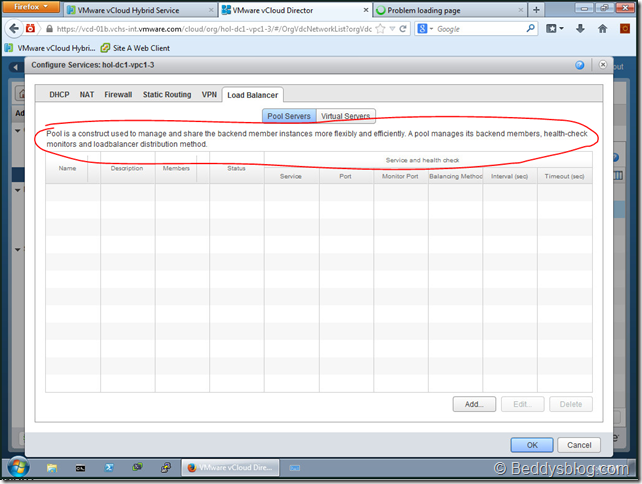Click the search magnifier icon
This screenshot has height=484, width=642.
[530, 28]
